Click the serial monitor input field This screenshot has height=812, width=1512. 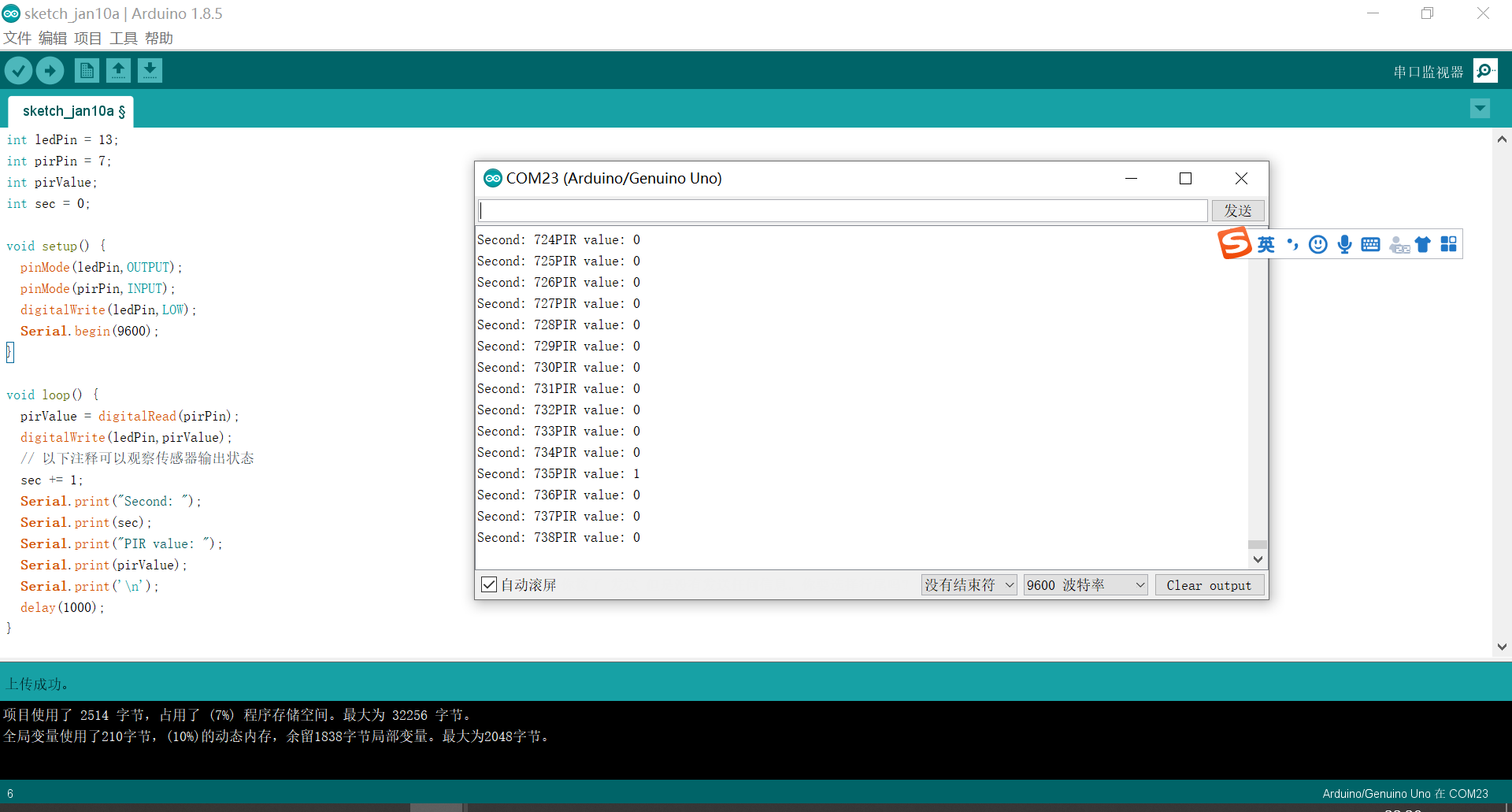(842, 210)
